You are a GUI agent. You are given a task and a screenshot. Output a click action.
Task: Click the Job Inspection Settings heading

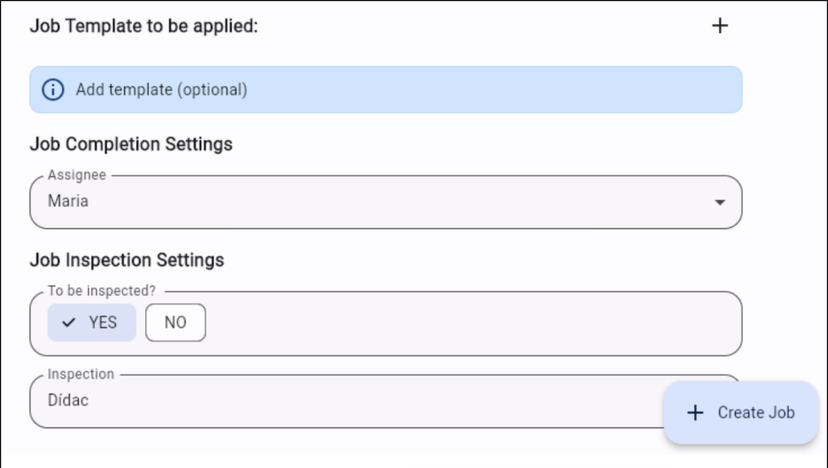[127, 260]
